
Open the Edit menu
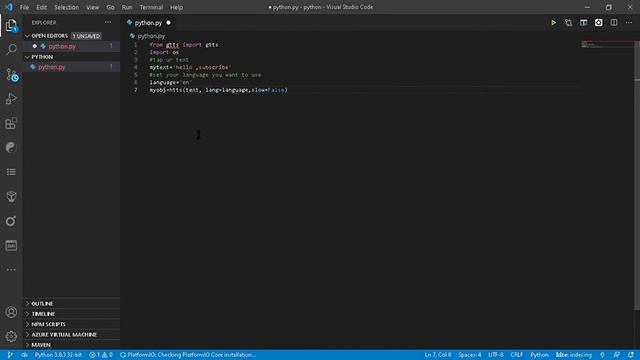[41, 7]
